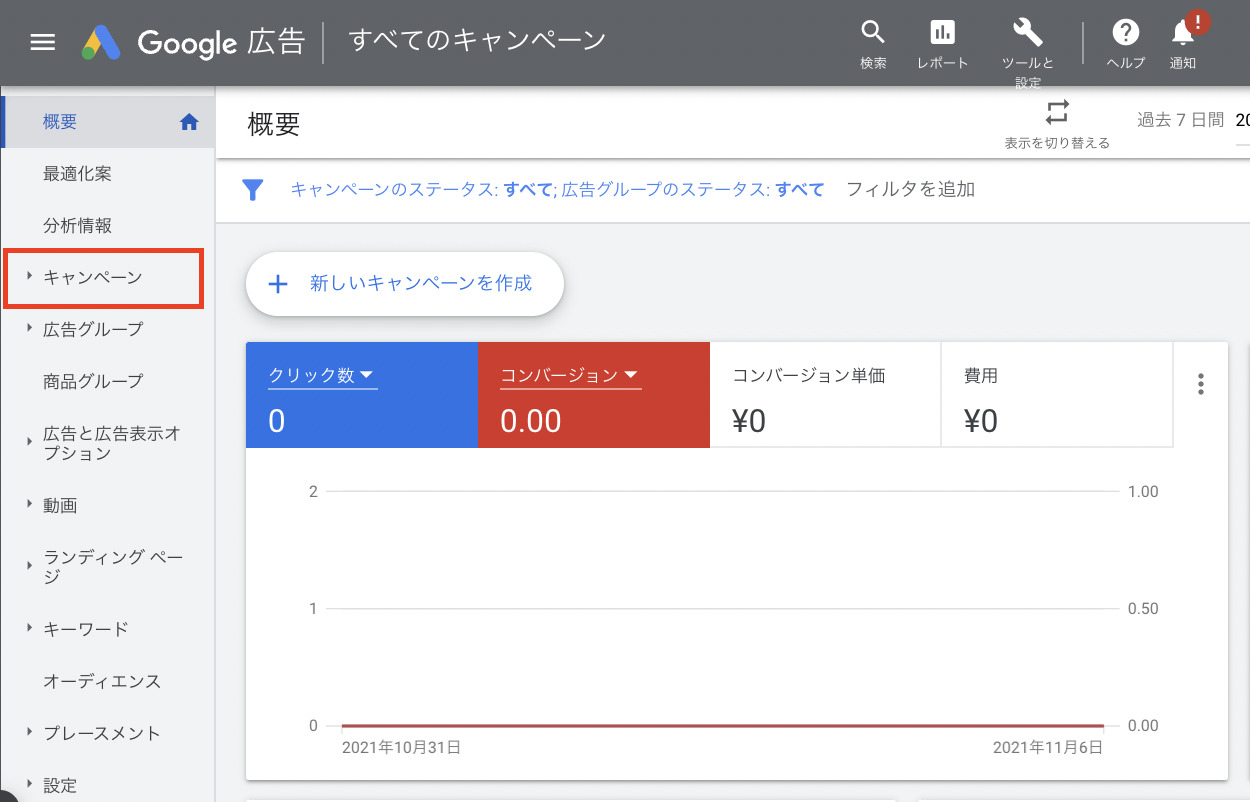The height and width of the screenshot is (802, 1250).
Task: Click the blue filter funnel icon
Action: pos(253,190)
